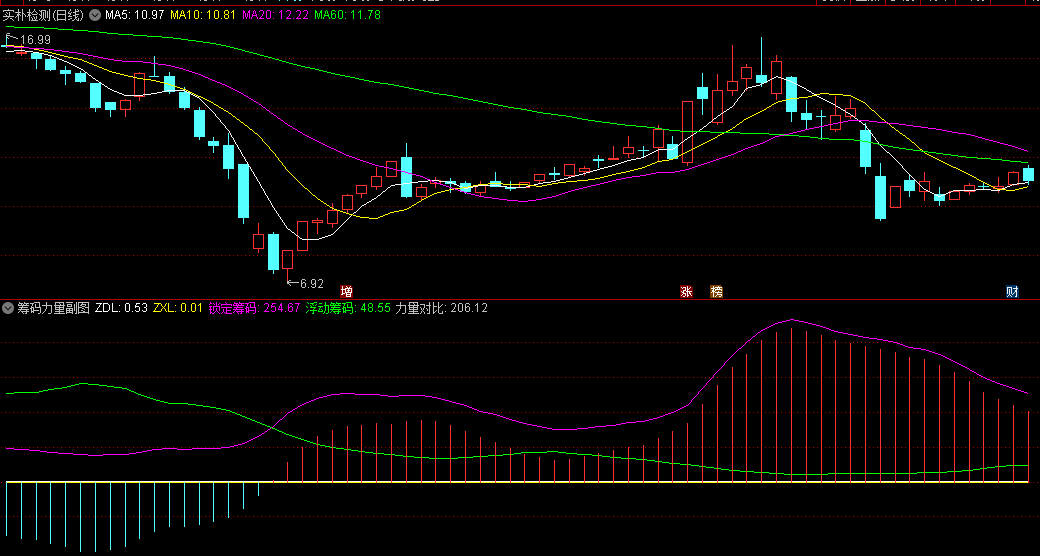
Task: Open the dropdown arrow beside 实朴检测(日线)
Action: click(95, 15)
